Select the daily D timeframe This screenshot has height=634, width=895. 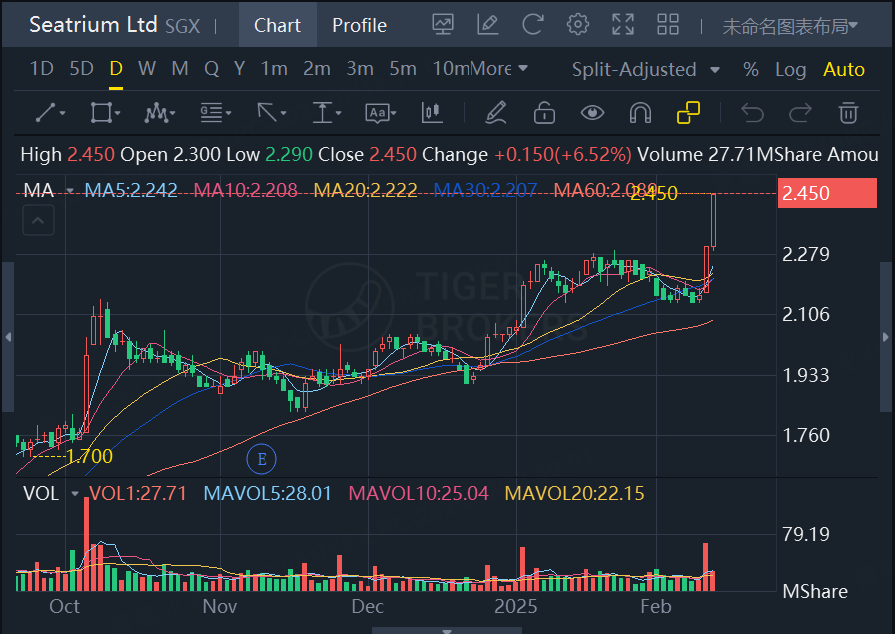click(x=116, y=68)
